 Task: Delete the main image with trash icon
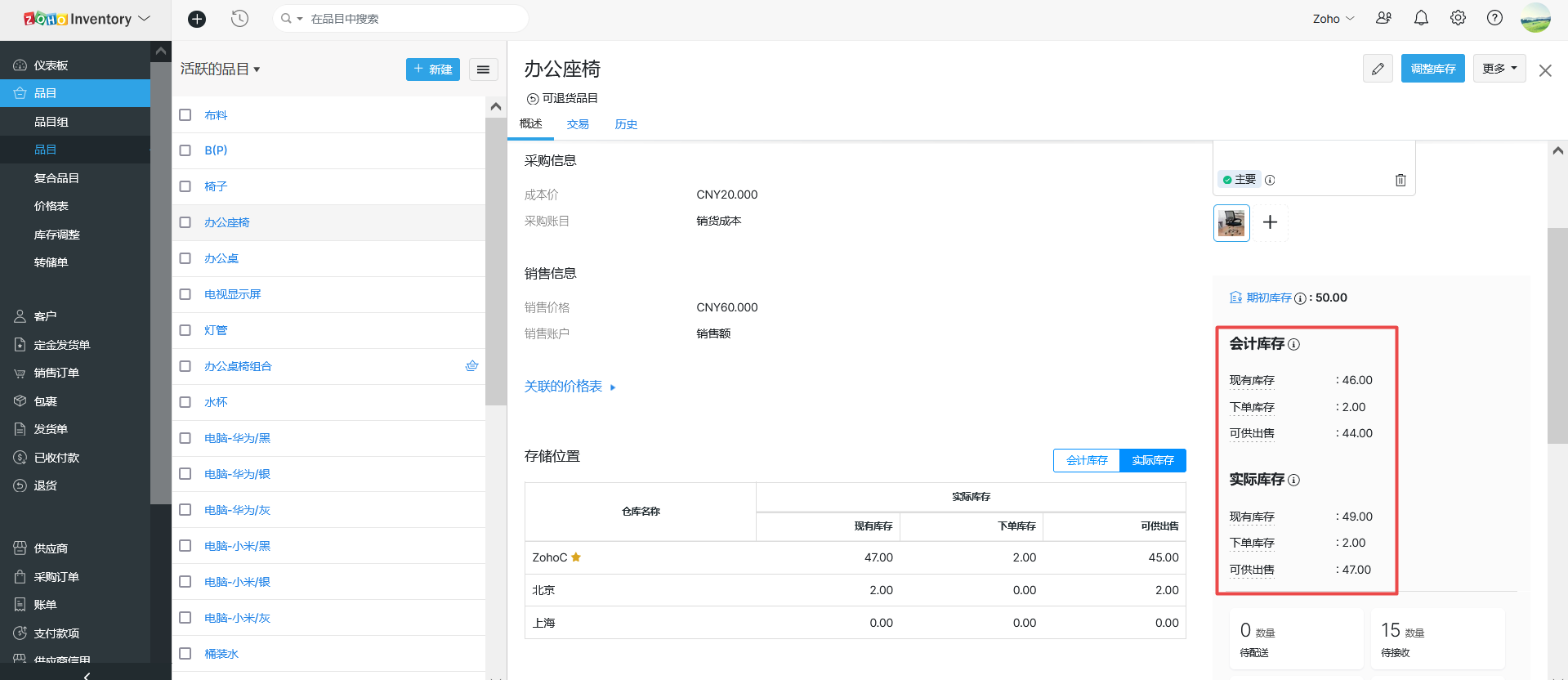point(1400,180)
